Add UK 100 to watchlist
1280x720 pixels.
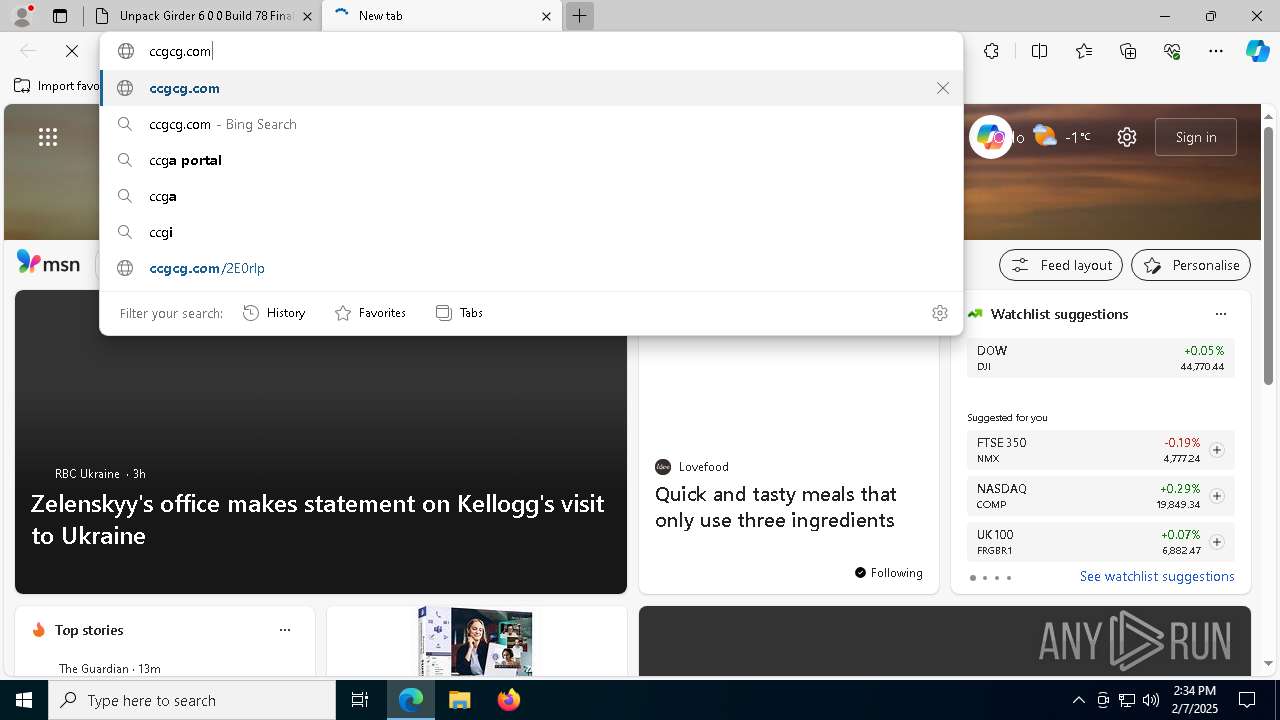[x=1217, y=542]
